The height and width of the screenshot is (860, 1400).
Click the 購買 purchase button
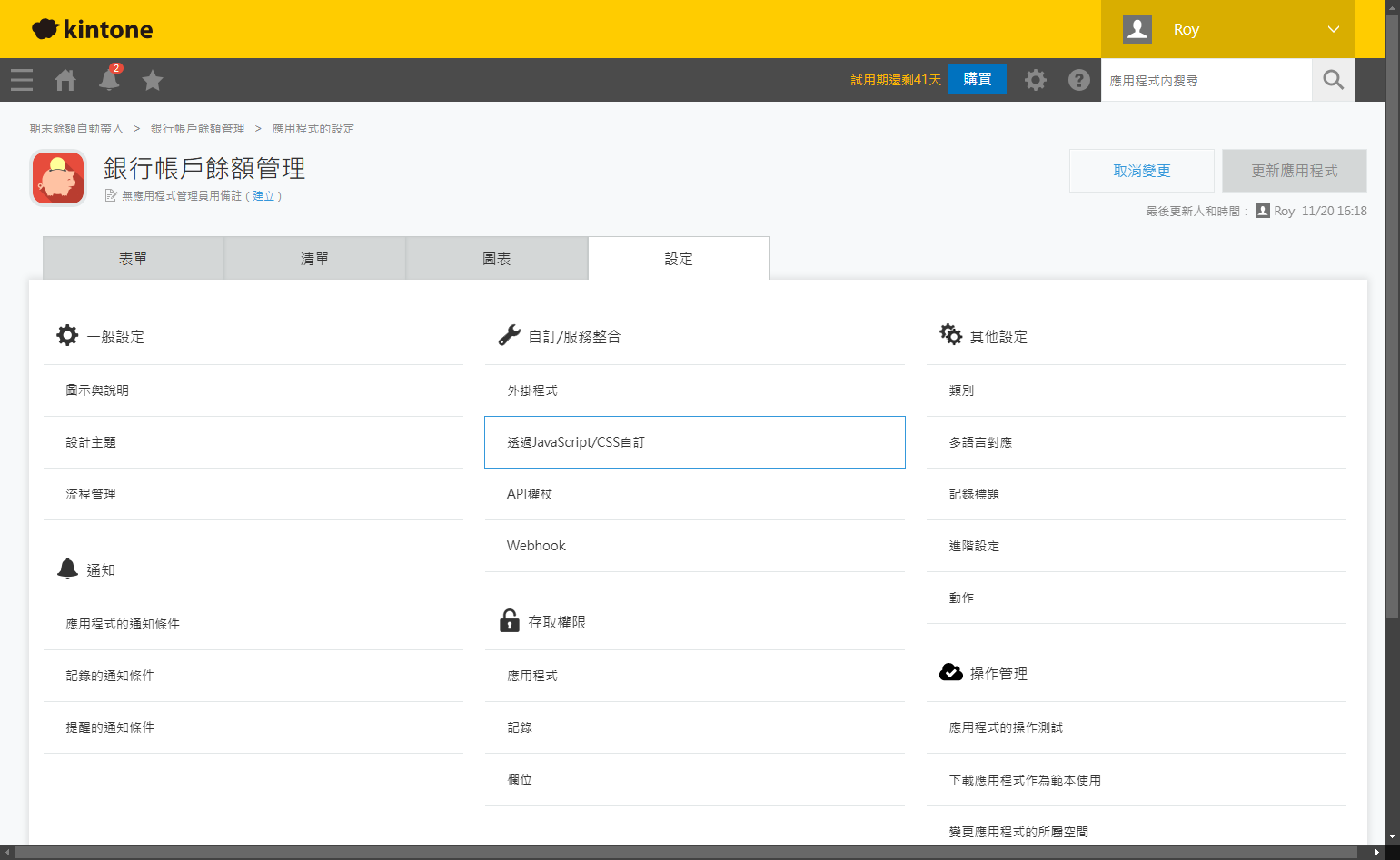(x=978, y=79)
